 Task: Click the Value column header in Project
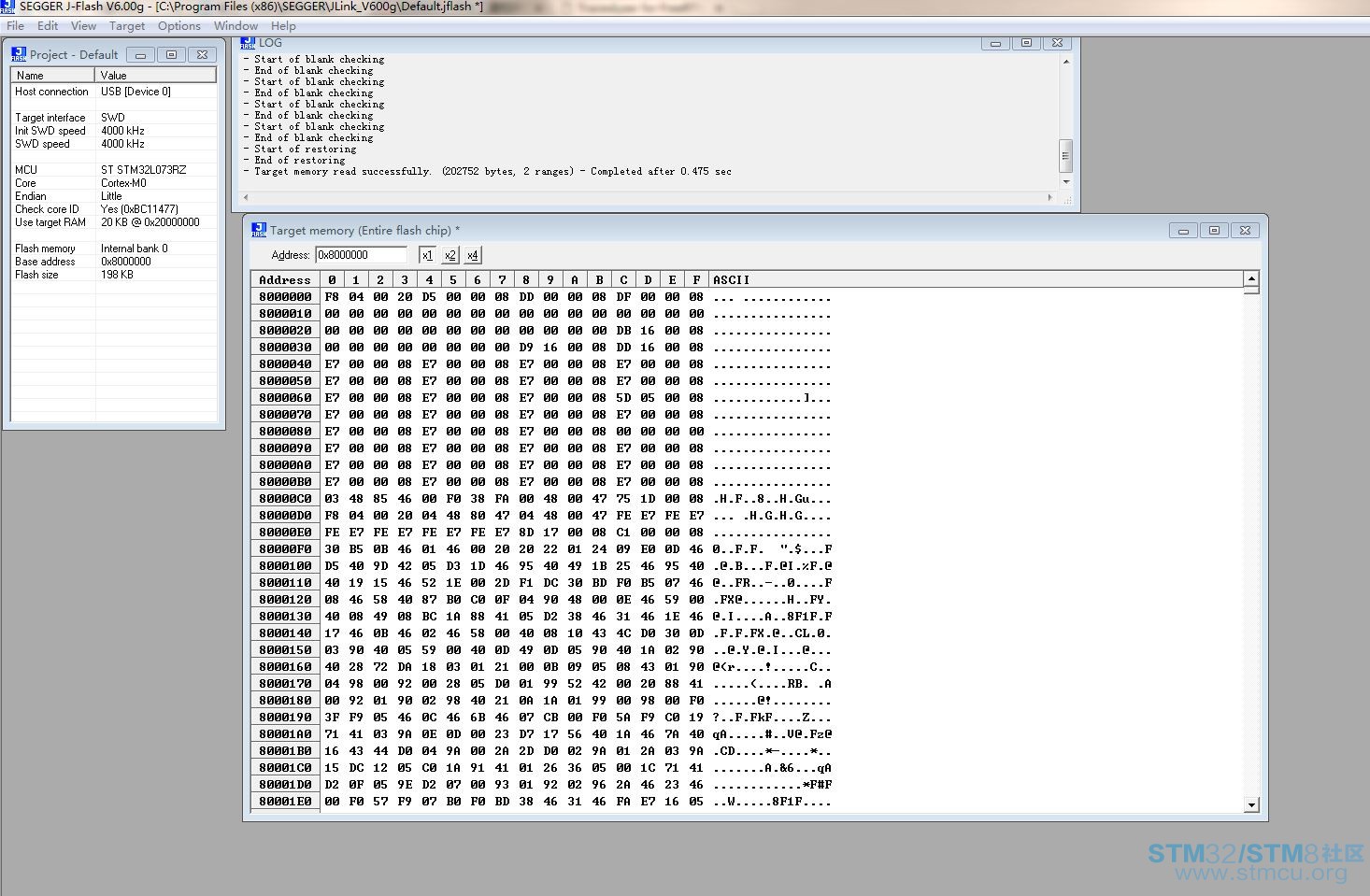[156, 75]
